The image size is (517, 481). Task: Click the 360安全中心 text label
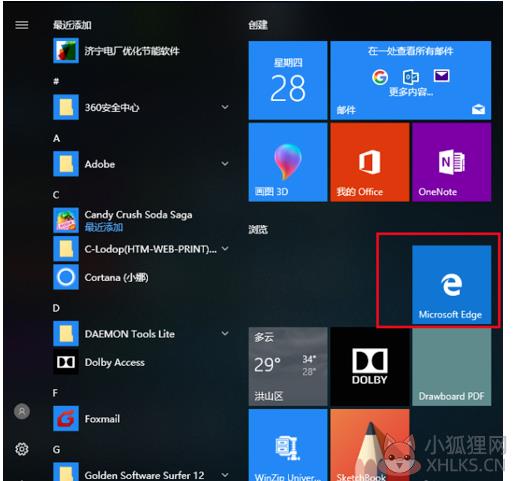[112, 108]
